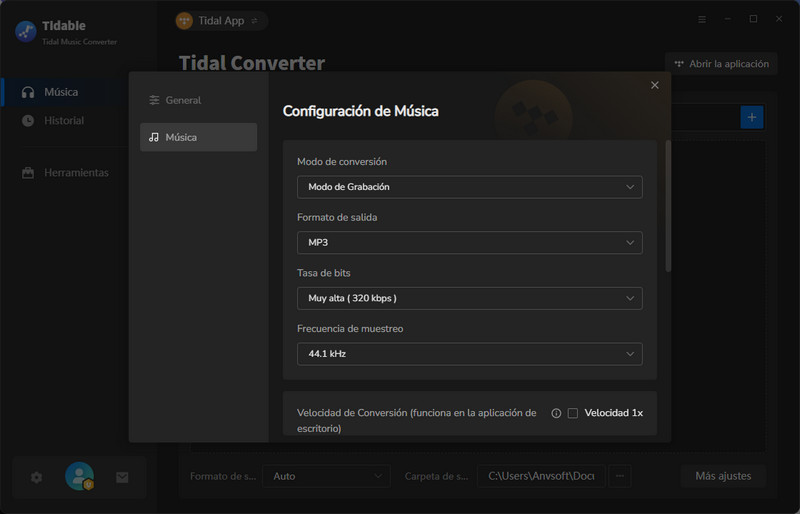800x514 pixels.
Task: Click the Tidal App selector pill
Action: tap(221, 21)
